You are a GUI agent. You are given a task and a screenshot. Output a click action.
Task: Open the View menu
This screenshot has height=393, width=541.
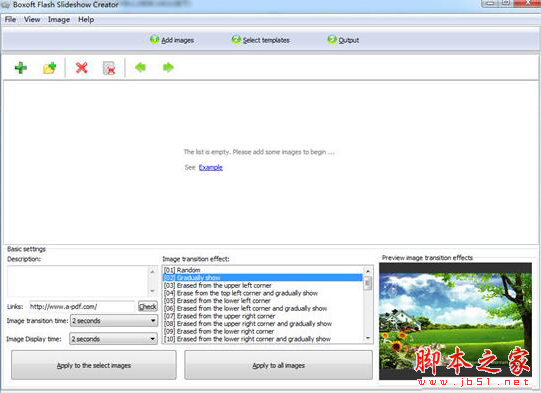[x=32, y=20]
